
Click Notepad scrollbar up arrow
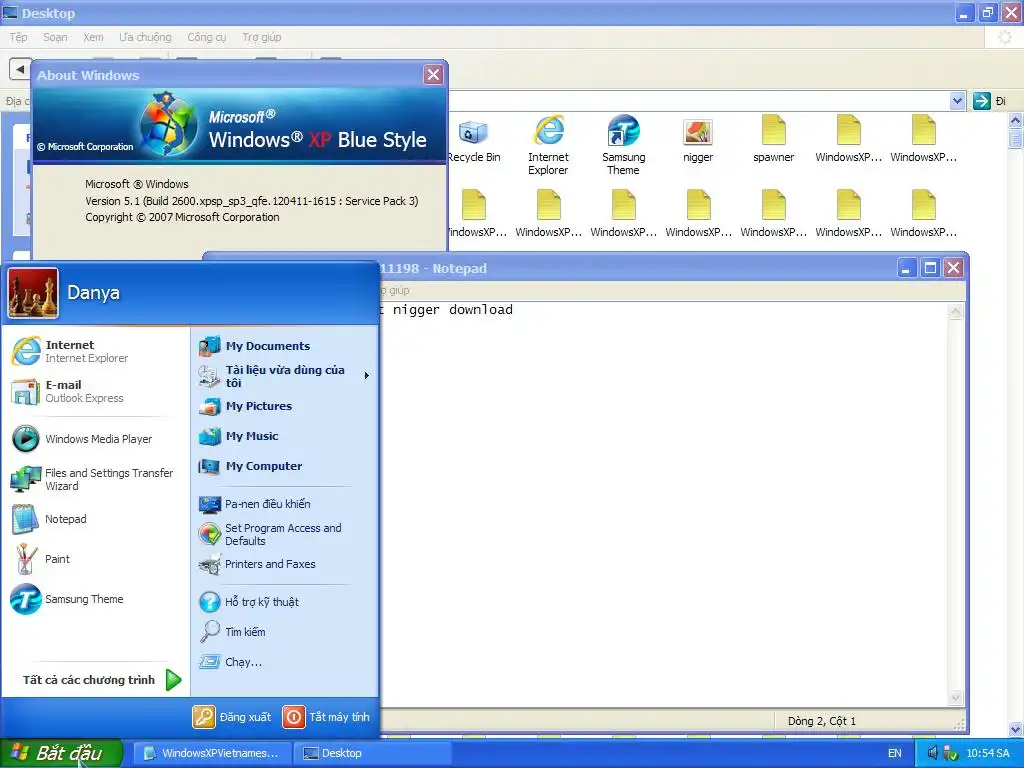[x=955, y=312]
